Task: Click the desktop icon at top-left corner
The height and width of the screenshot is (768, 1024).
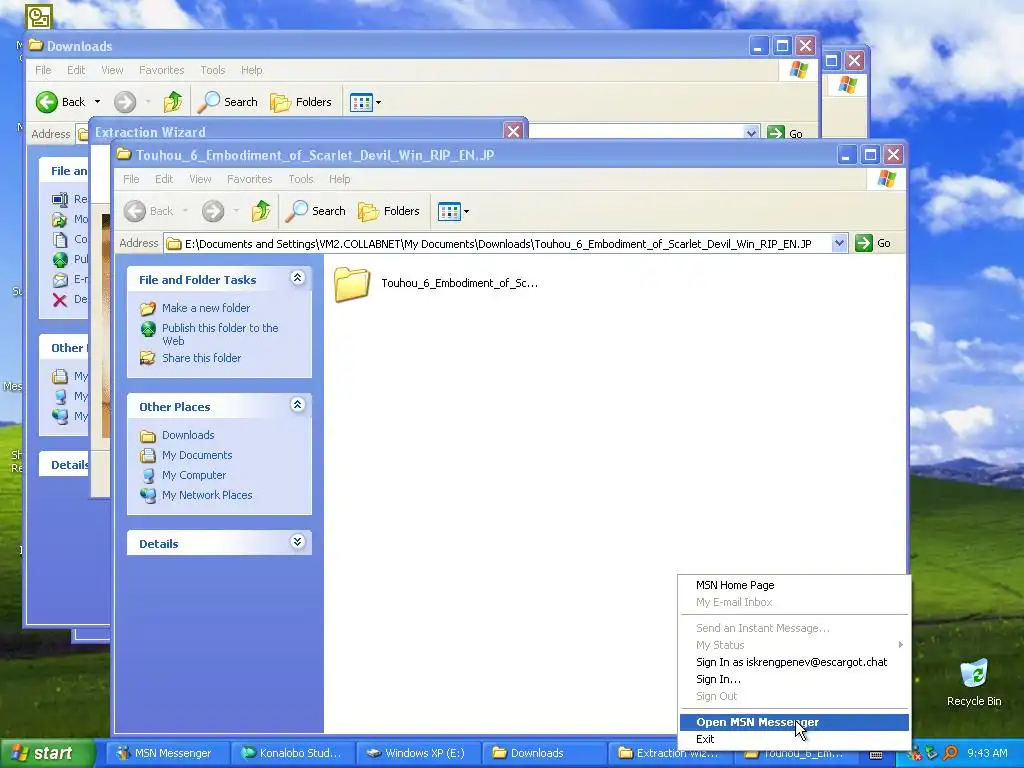Action: coord(39,16)
